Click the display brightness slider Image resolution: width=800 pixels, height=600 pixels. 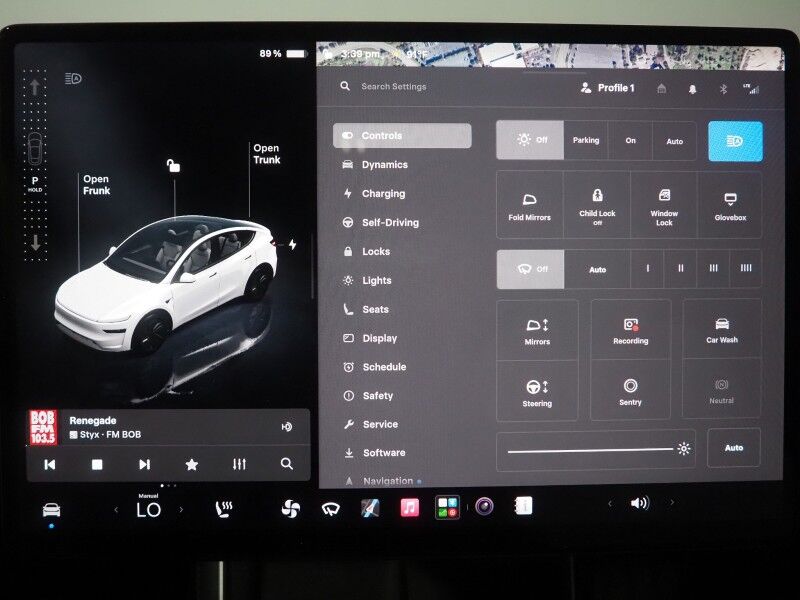[596, 450]
